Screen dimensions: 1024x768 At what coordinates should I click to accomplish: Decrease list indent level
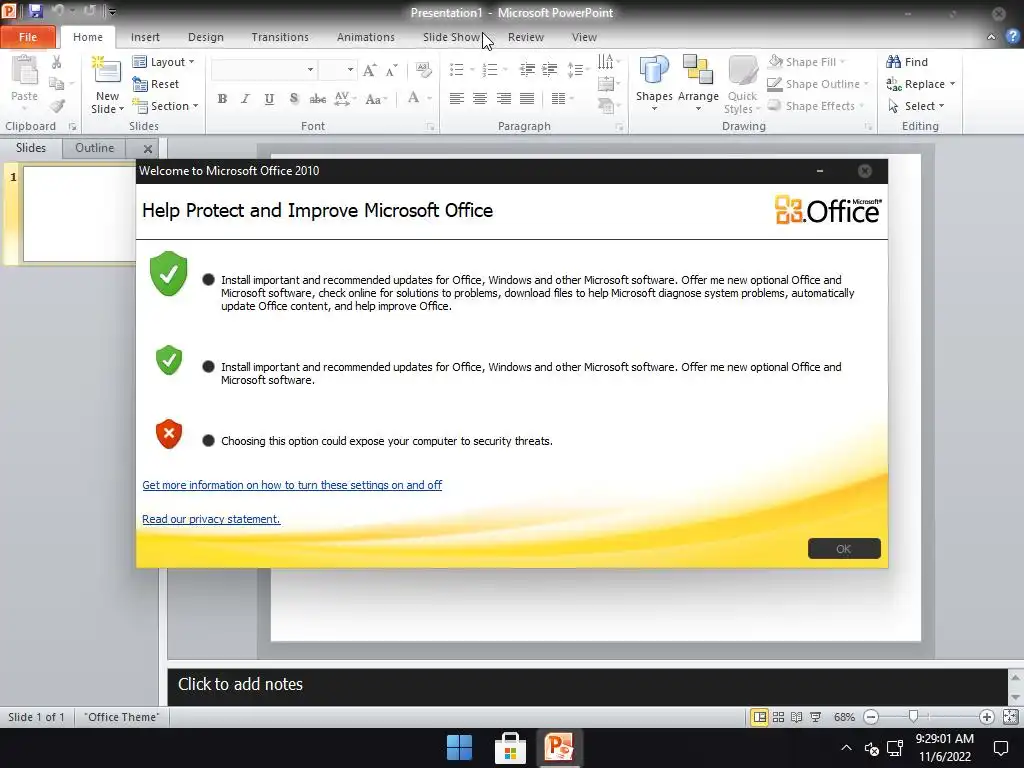click(x=527, y=69)
